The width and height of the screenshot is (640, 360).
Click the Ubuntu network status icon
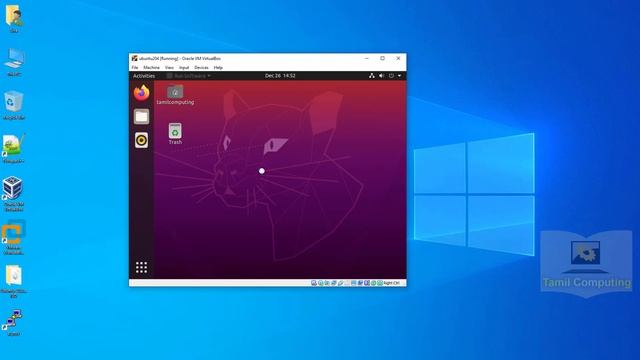coord(371,76)
